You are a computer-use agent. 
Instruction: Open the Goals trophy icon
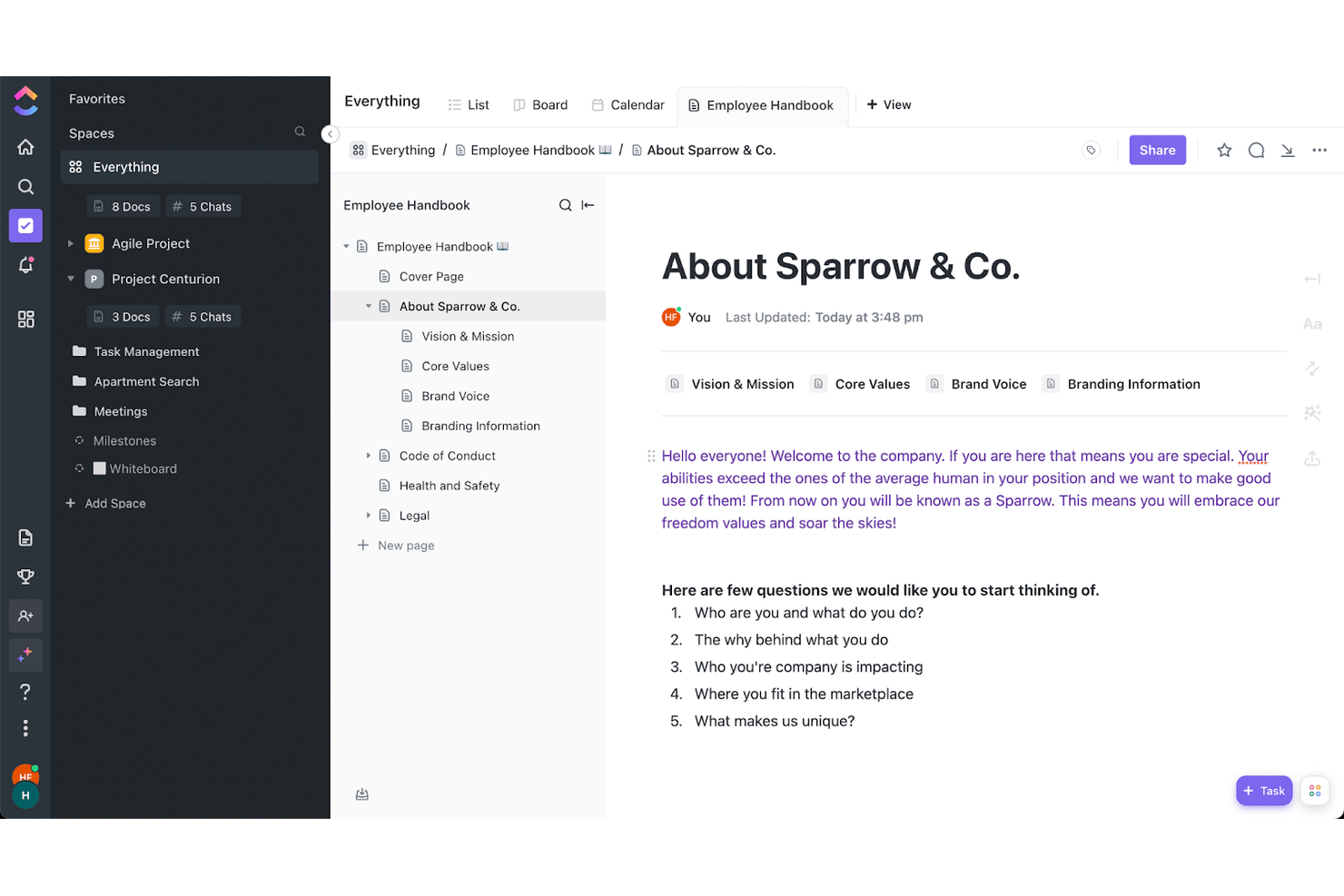(x=25, y=576)
